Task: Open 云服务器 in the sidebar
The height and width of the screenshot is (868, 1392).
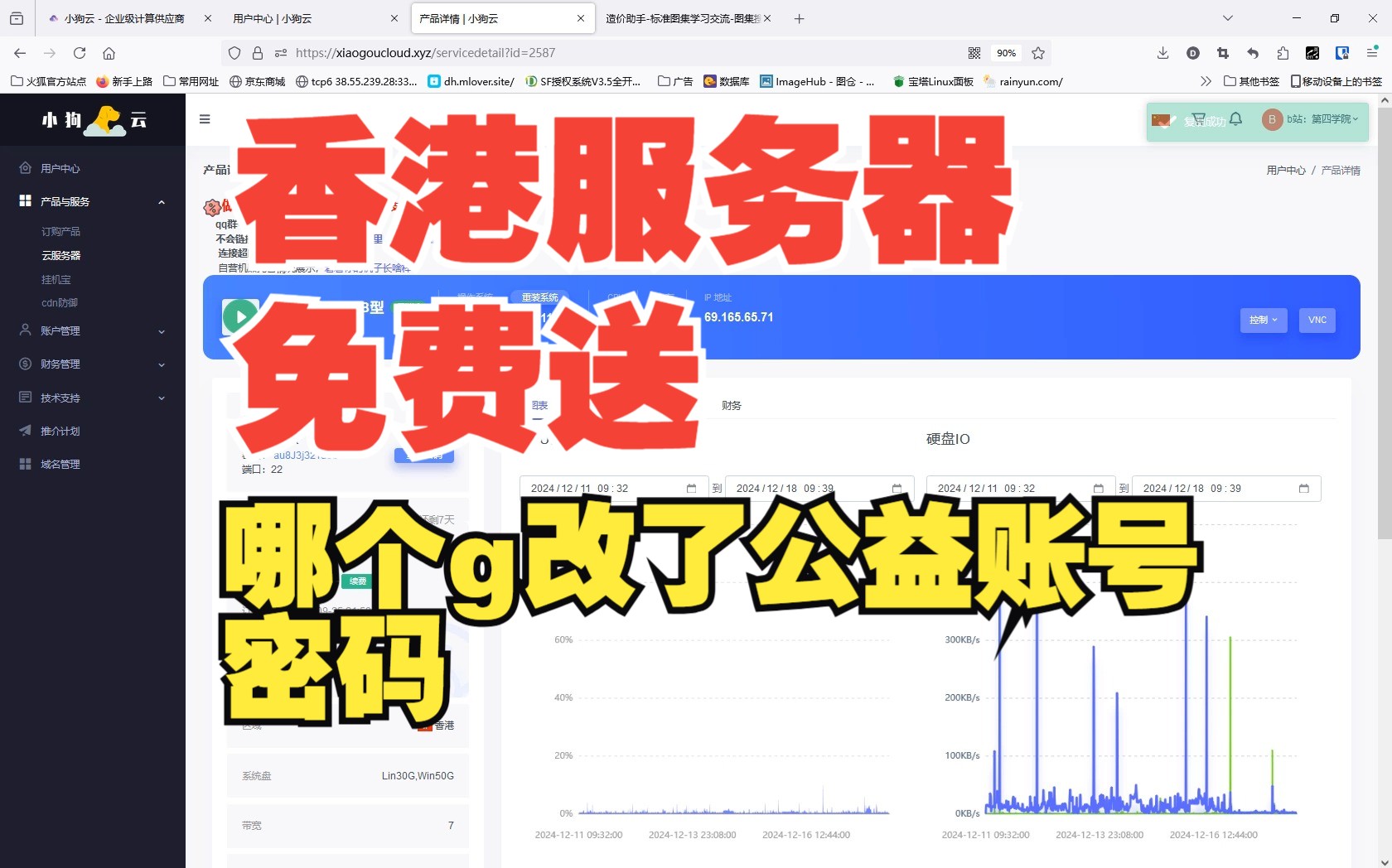Action: tap(61, 255)
